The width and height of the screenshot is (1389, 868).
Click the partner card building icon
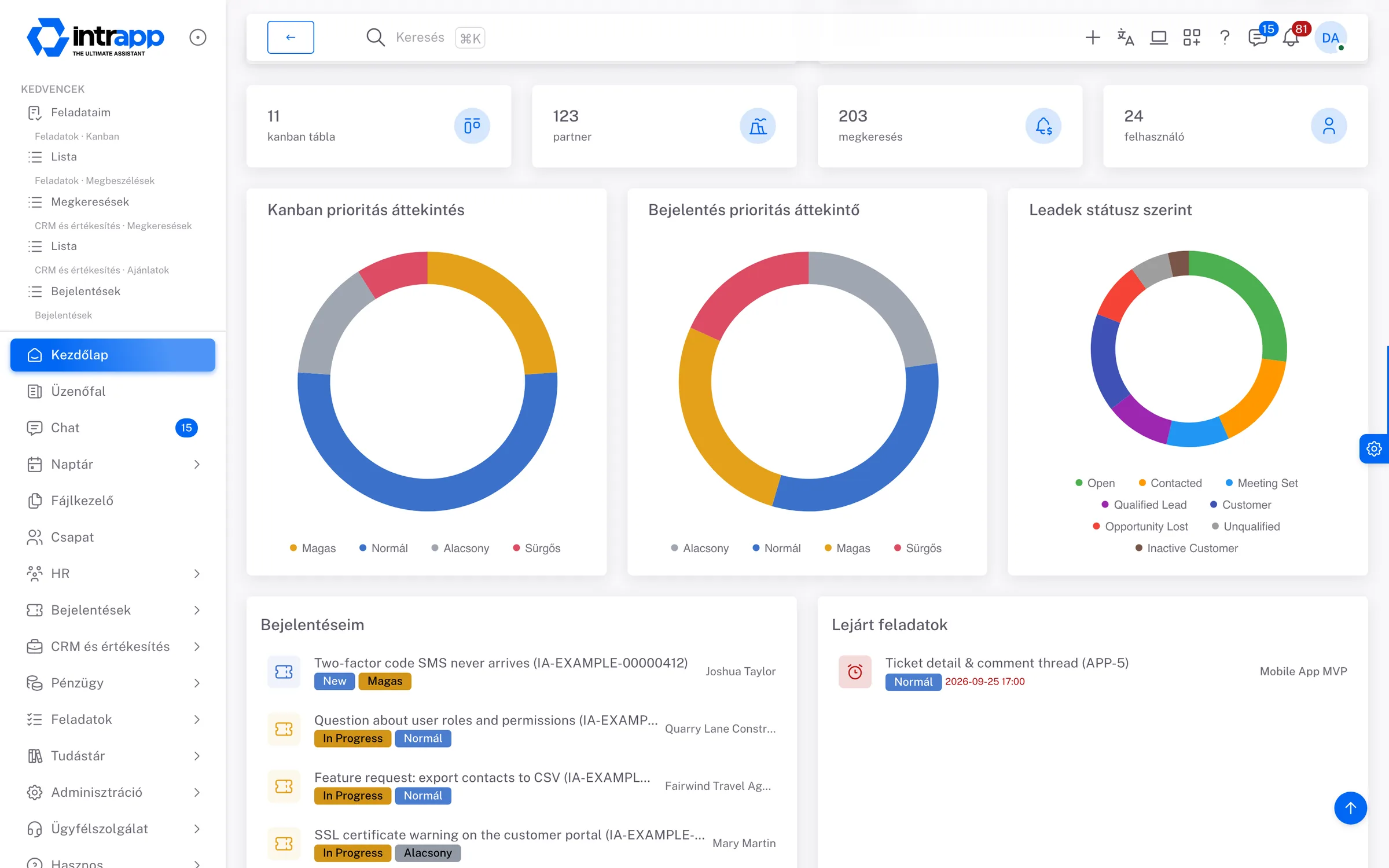point(758,126)
